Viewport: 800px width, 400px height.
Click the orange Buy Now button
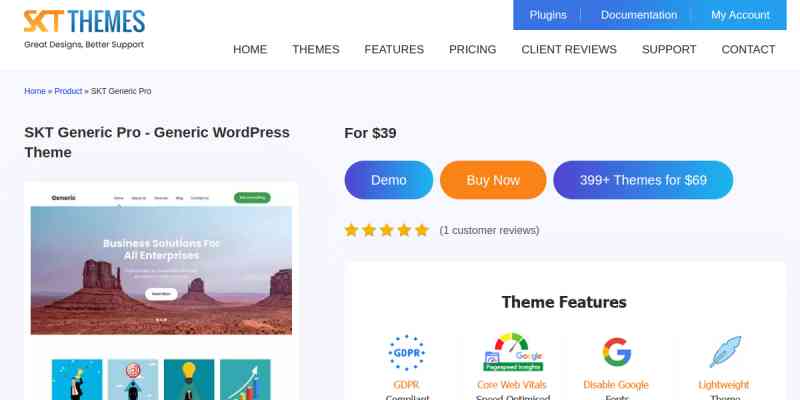click(493, 180)
